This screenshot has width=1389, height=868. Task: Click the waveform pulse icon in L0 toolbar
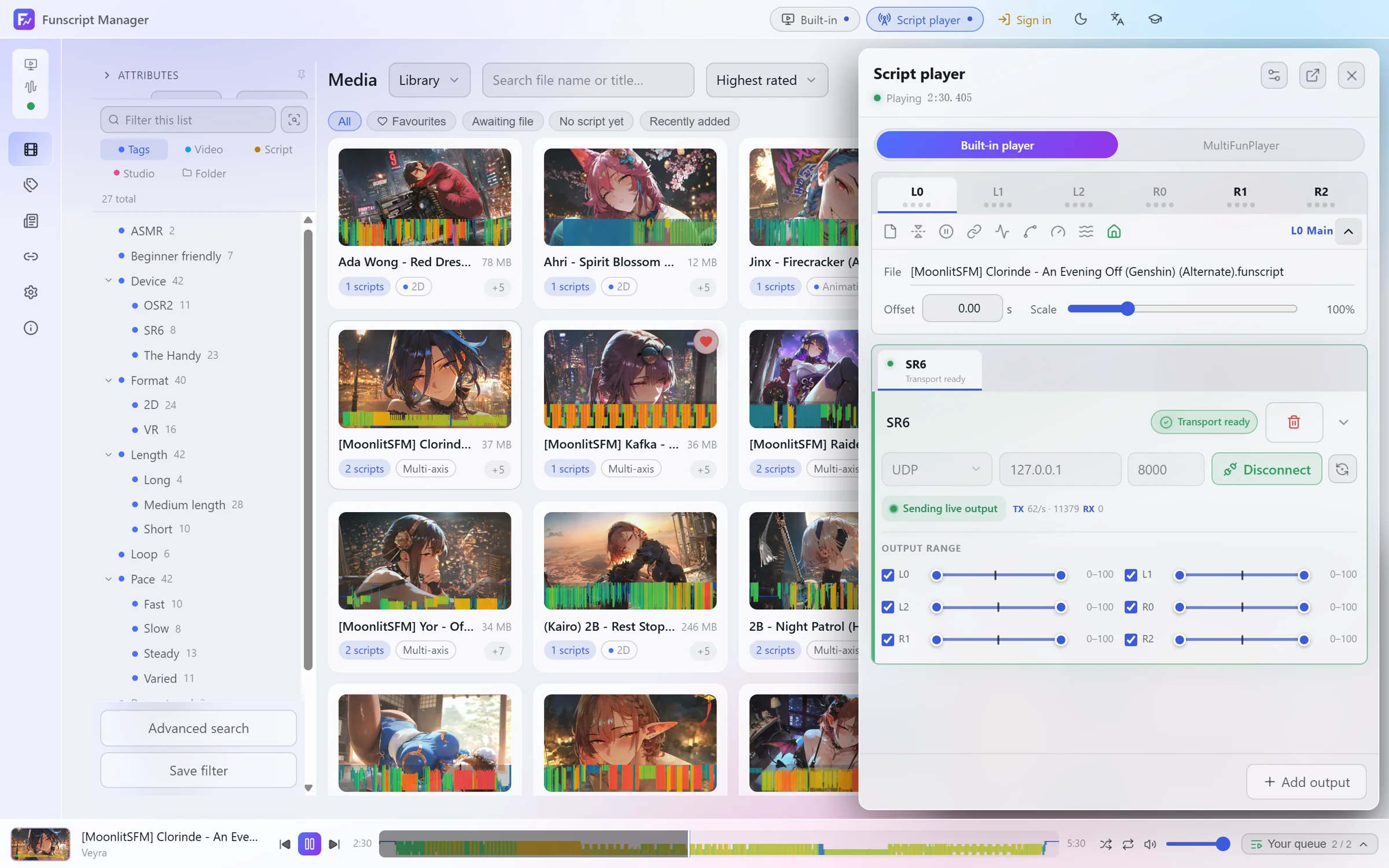pyautogui.click(x=1002, y=231)
